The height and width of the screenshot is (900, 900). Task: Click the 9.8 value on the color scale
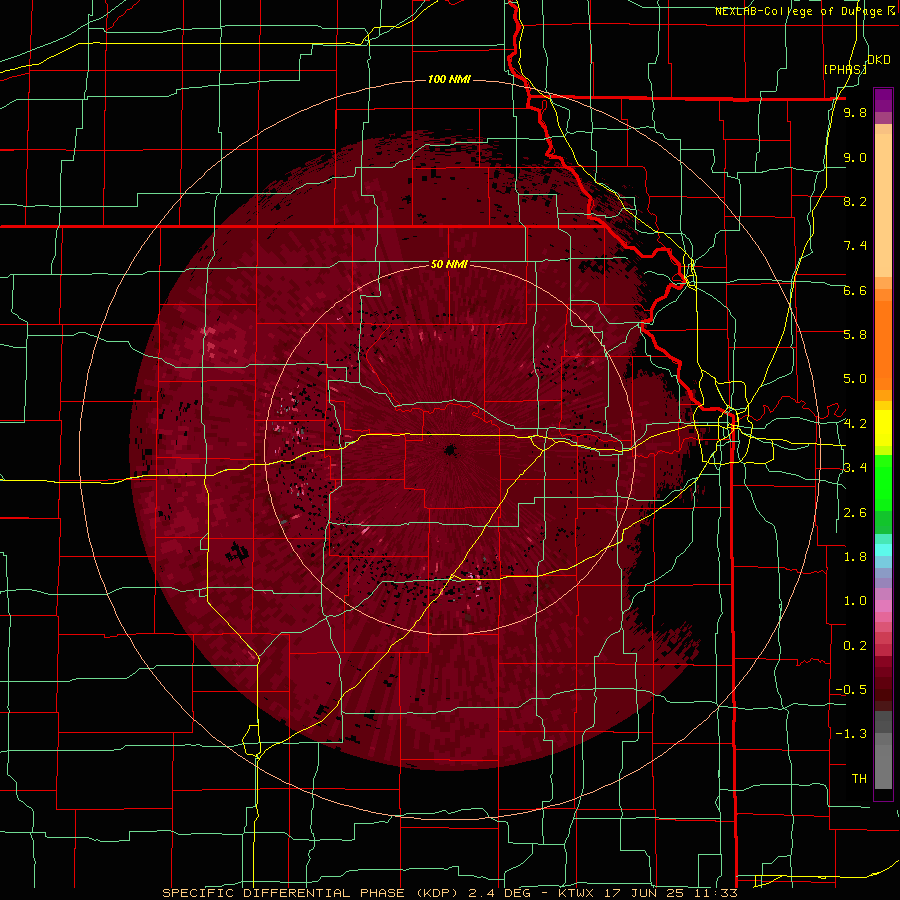(855, 113)
